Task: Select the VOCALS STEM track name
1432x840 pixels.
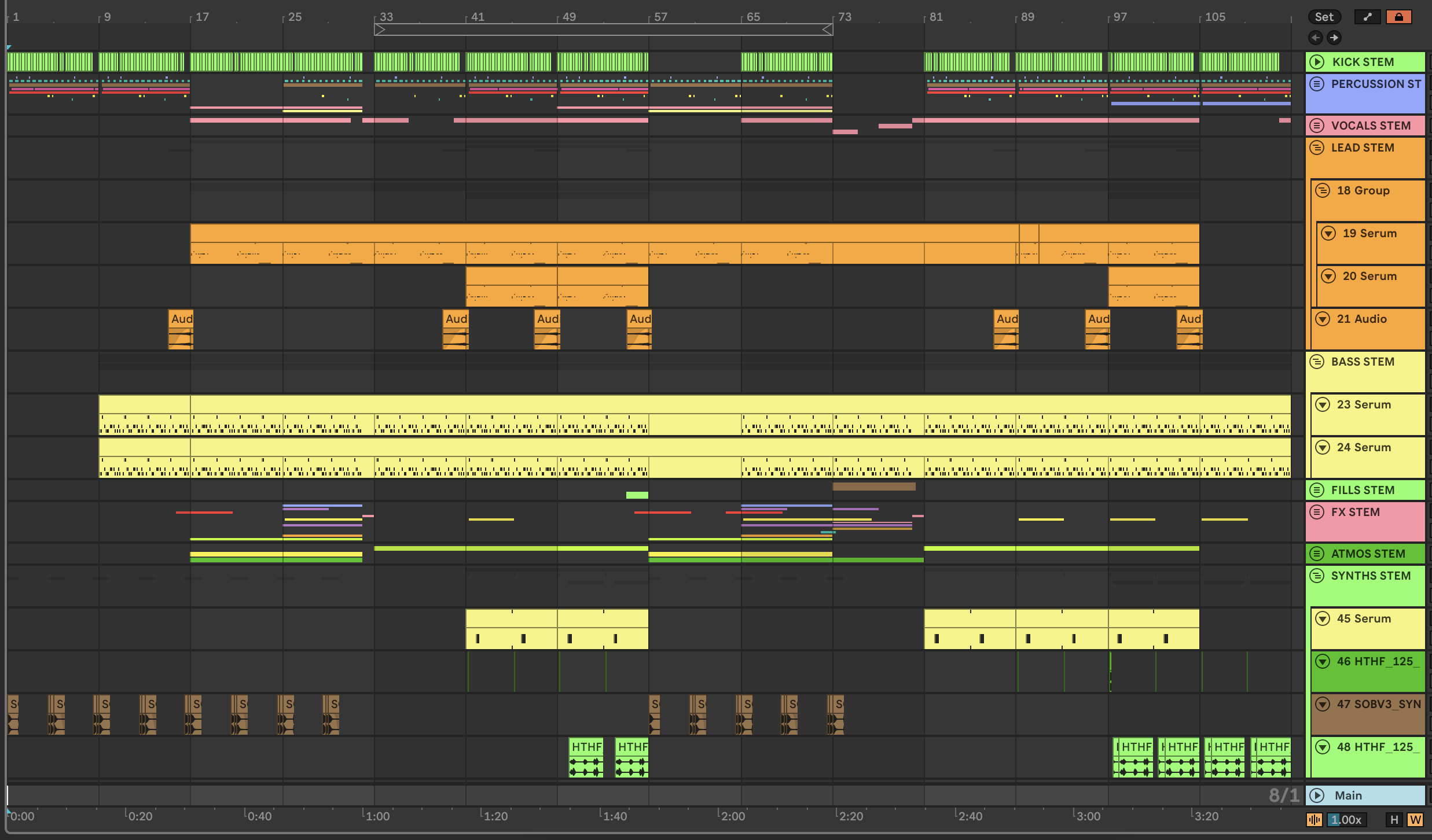Action: pyautogui.click(x=1371, y=126)
